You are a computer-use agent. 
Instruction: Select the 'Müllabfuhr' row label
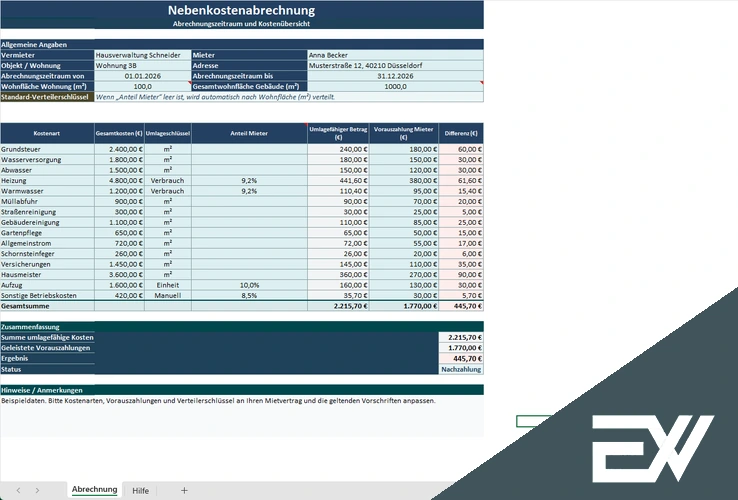pyautogui.click(x=47, y=201)
